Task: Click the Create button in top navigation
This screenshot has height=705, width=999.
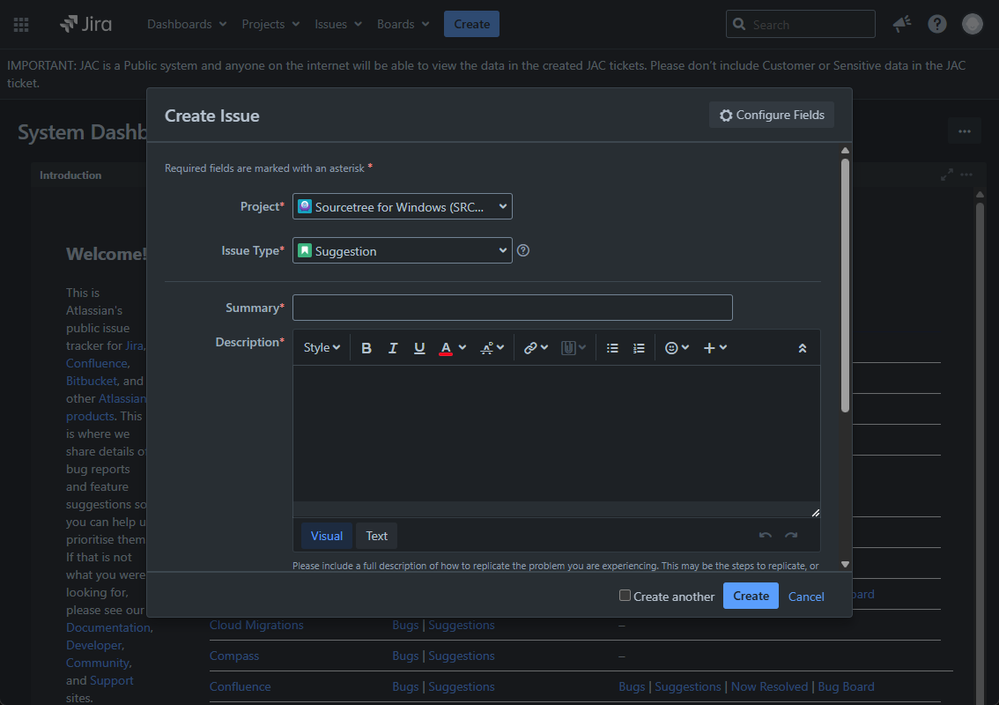Action: tap(471, 24)
